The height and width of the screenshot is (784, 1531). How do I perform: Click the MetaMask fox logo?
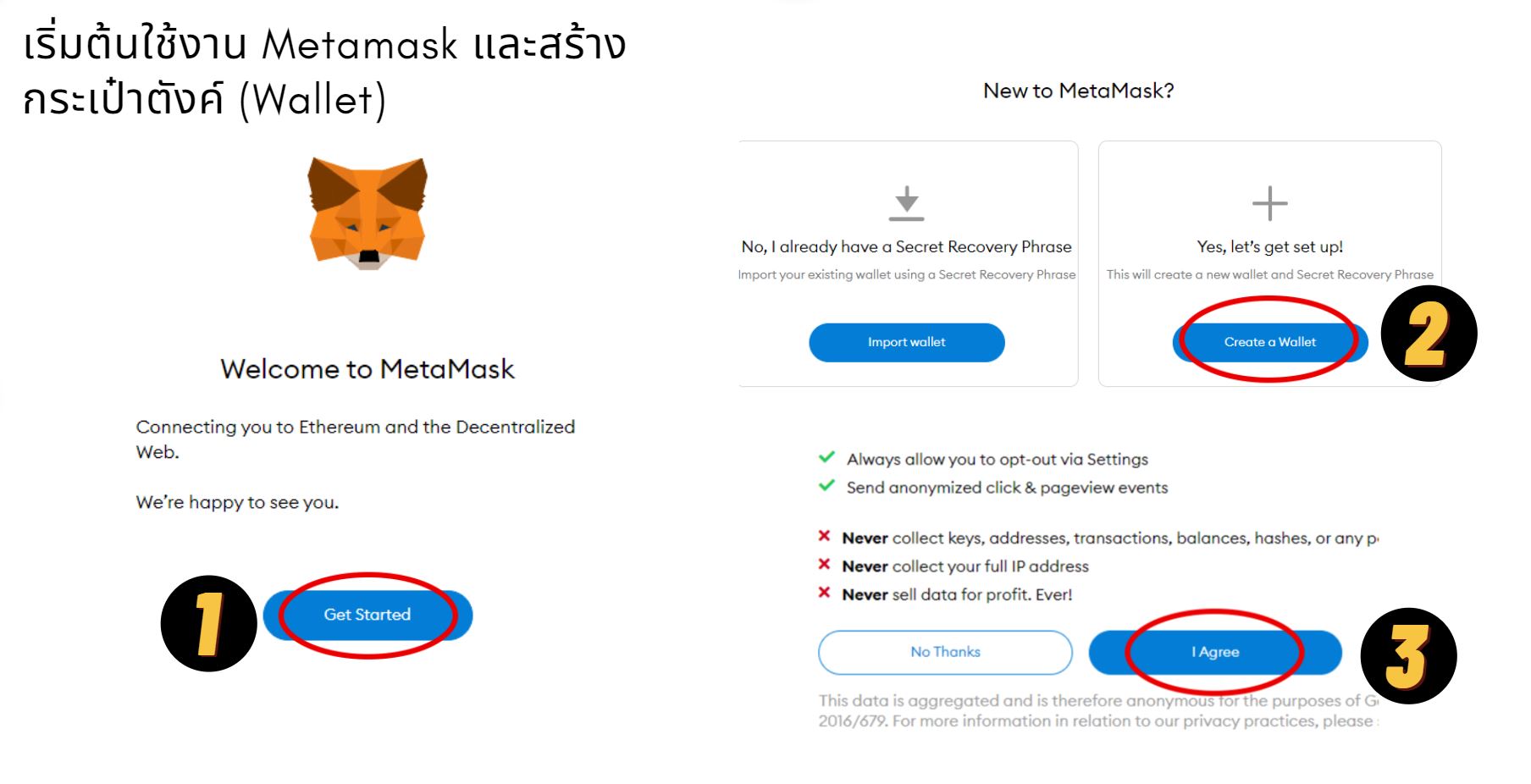[x=368, y=213]
